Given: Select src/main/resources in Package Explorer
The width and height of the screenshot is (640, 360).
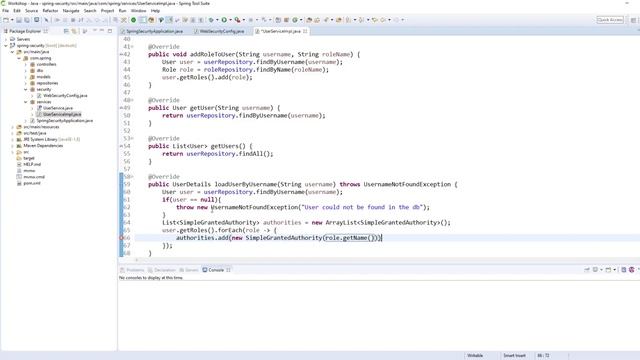Looking at the screenshot, I should (41, 127).
